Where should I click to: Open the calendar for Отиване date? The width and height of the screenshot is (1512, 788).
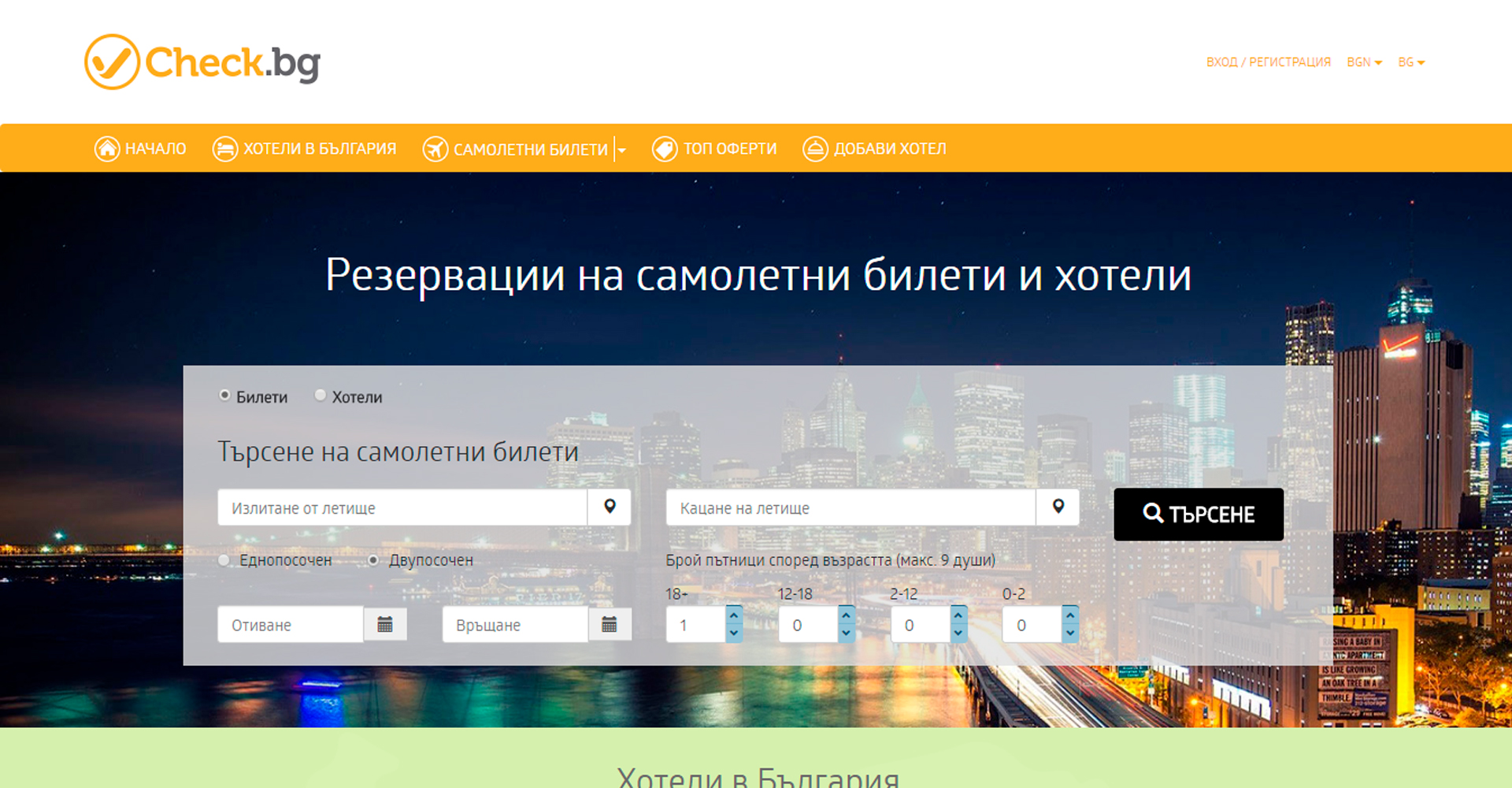pyautogui.click(x=385, y=624)
